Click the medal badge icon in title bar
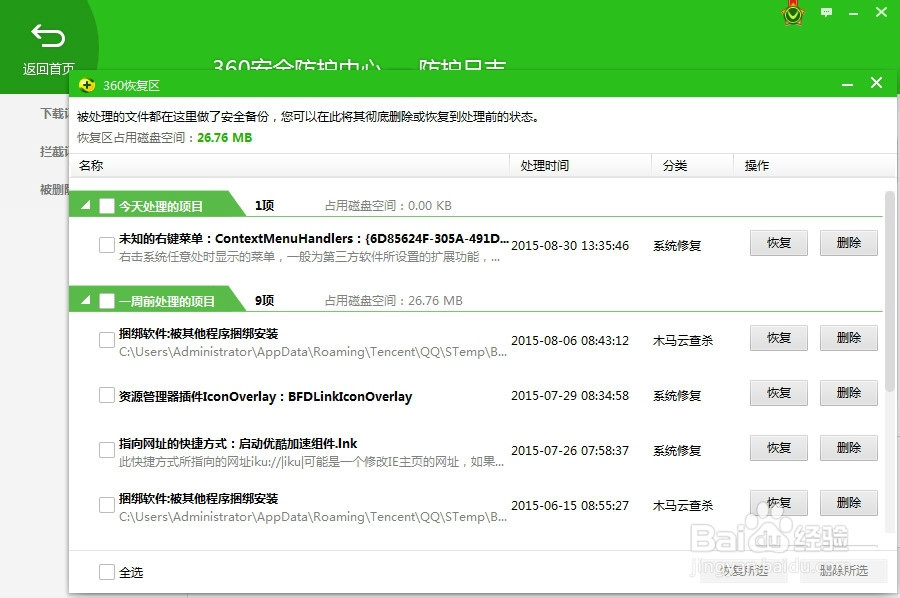Image resolution: width=900 pixels, height=598 pixels. pyautogui.click(x=793, y=13)
